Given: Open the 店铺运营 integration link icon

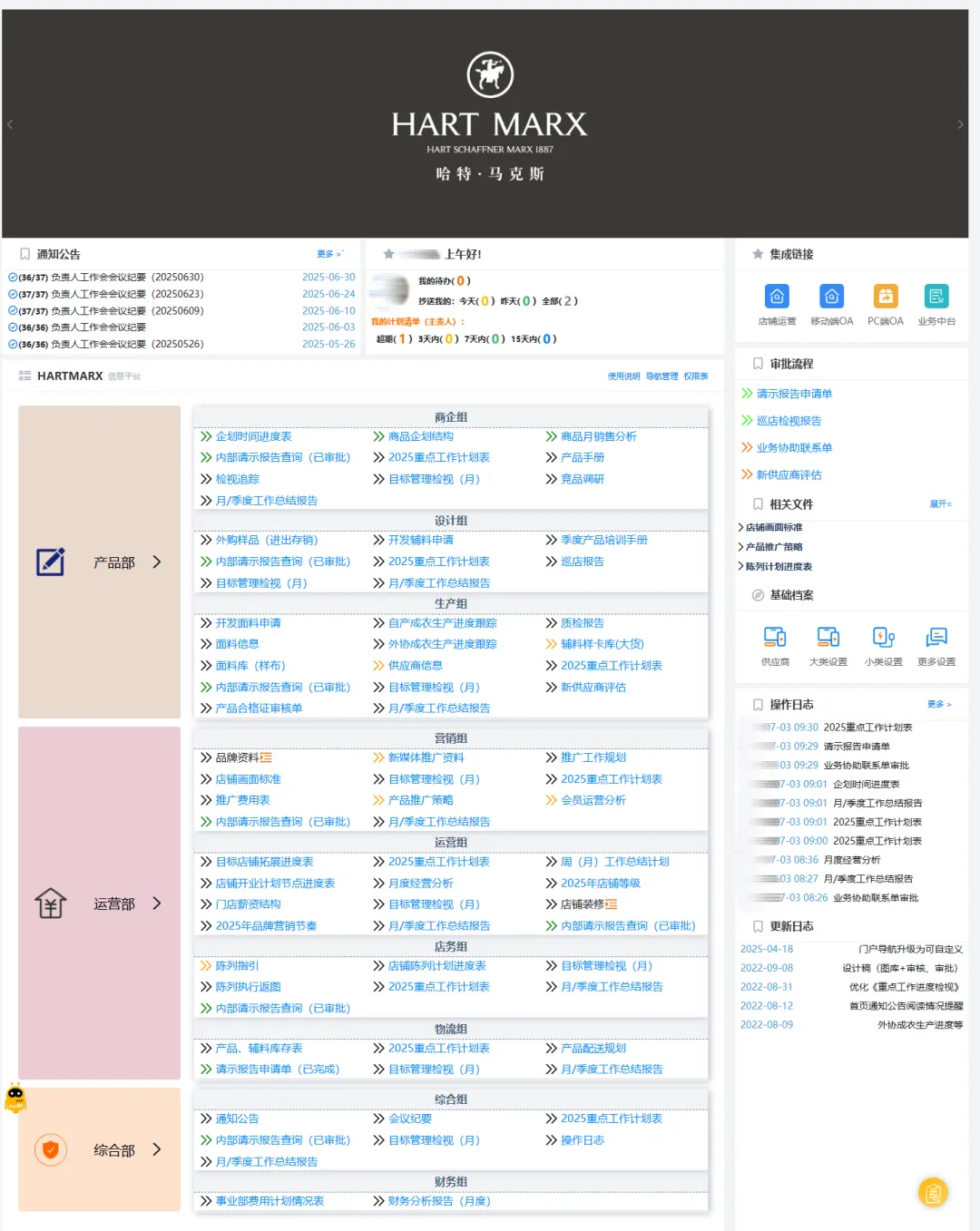Looking at the screenshot, I should 777,297.
